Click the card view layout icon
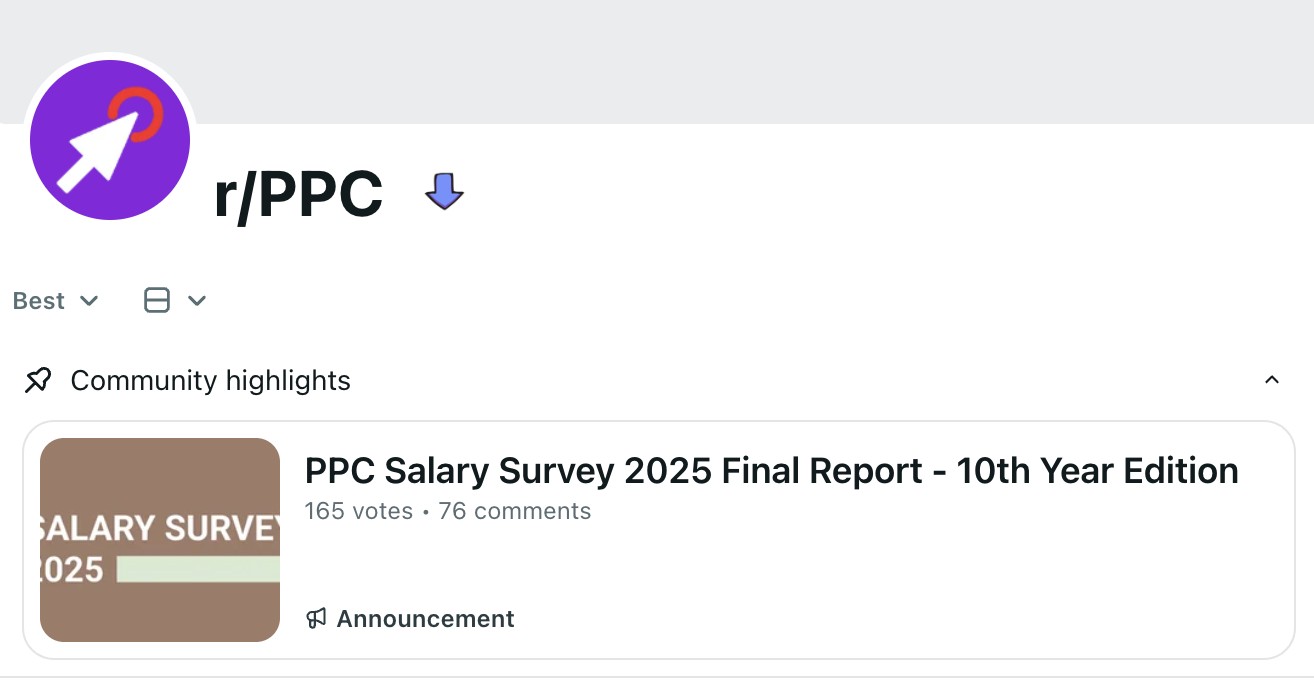 click(157, 300)
